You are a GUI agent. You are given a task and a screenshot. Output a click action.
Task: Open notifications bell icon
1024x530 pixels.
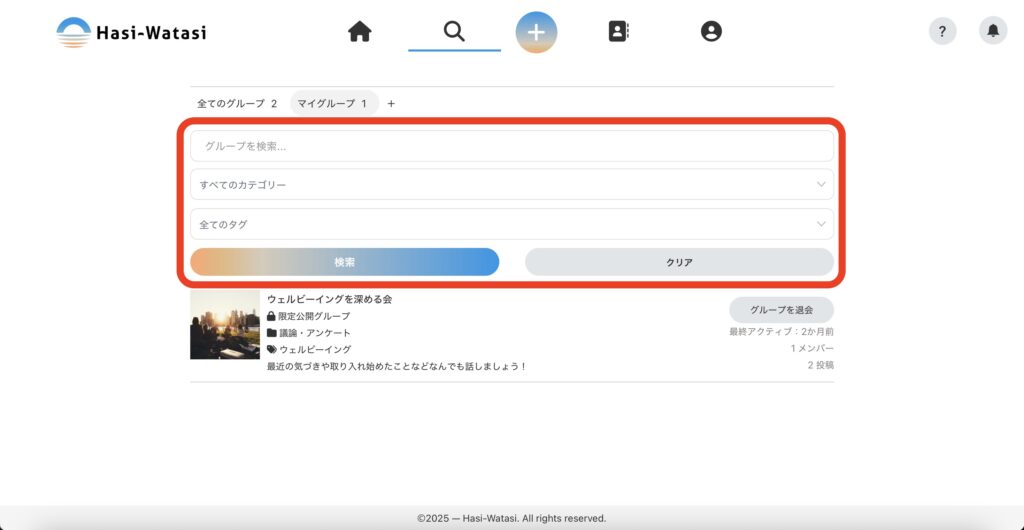tap(992, 31)
